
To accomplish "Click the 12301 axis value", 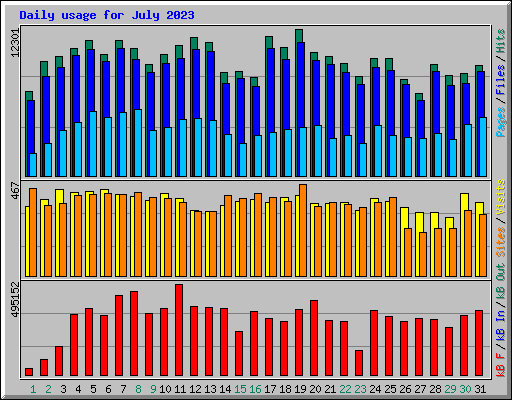I will click(16, 43).
